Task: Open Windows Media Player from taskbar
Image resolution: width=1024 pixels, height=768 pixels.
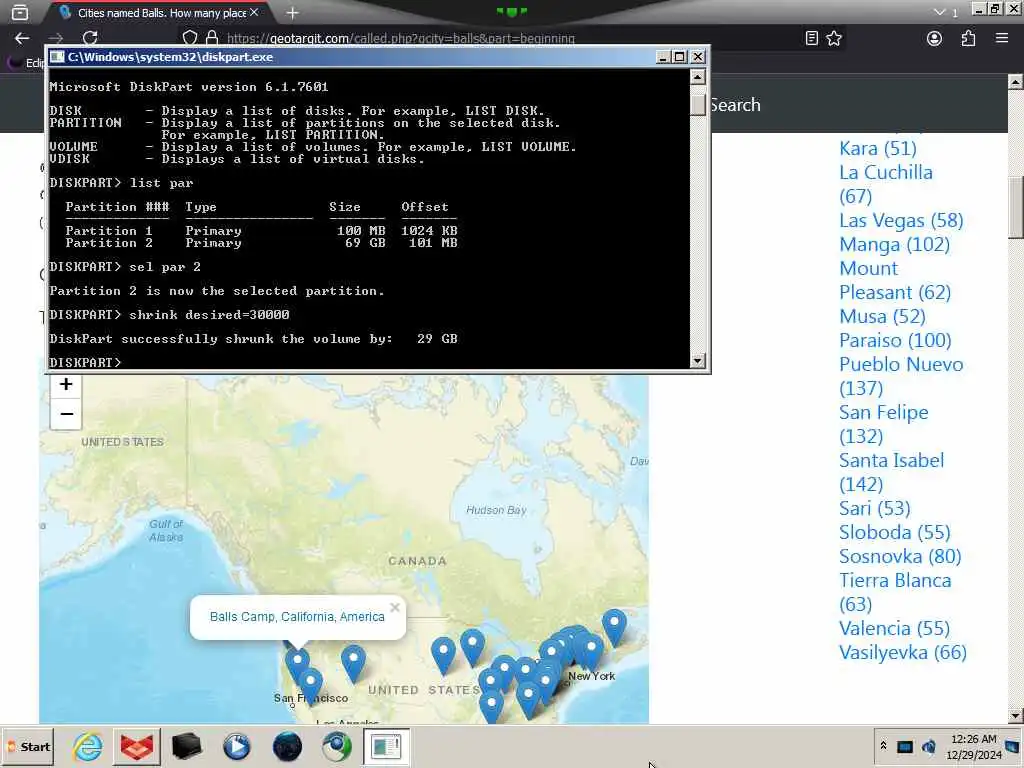Action: tap(236, 746)
